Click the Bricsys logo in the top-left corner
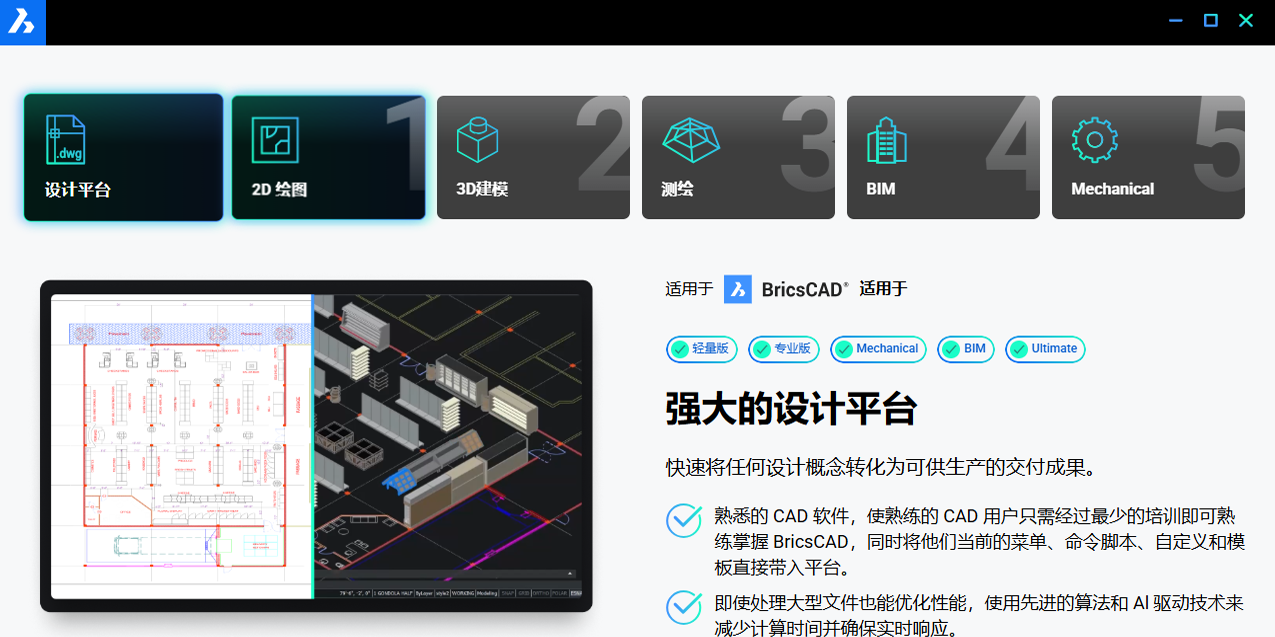This screenshot has width=1275, height=637. click(x=22, y=22)
